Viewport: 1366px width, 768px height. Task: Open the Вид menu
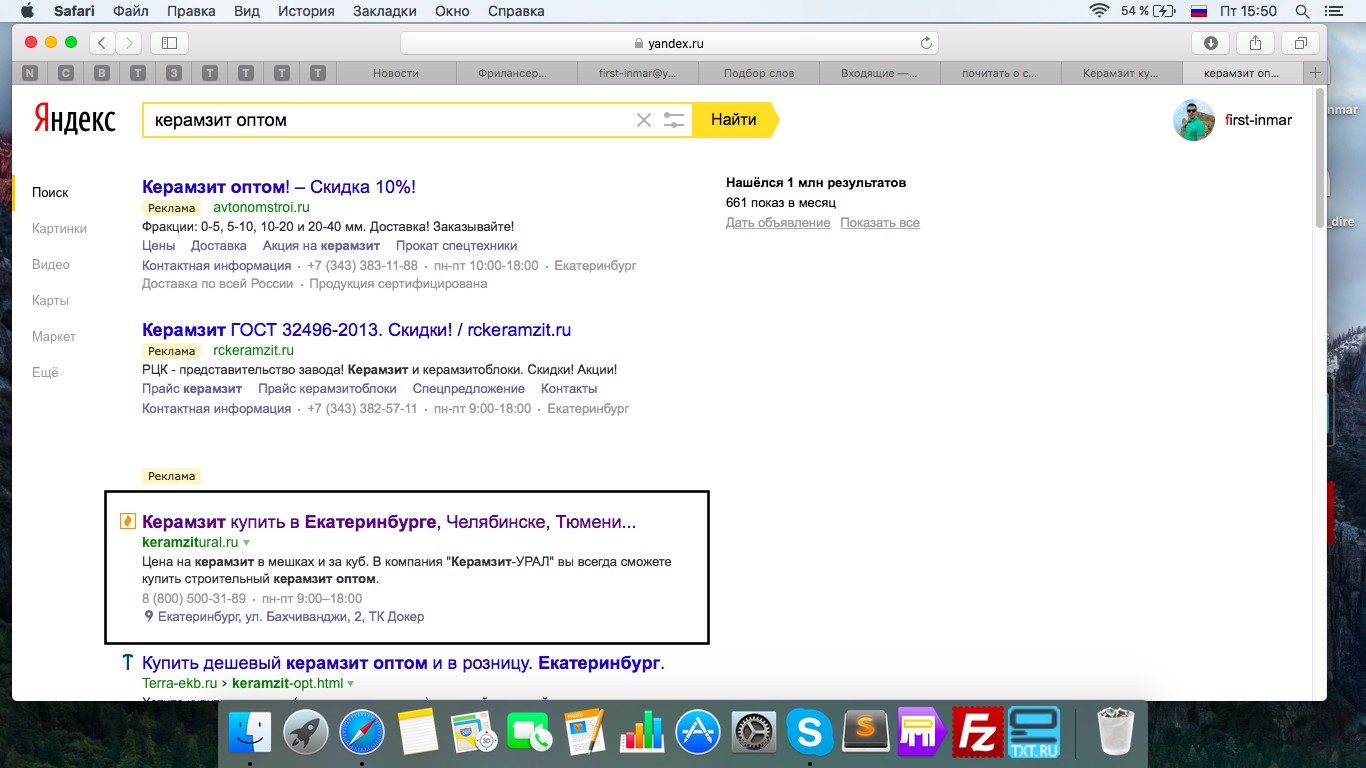coord(245,11)
